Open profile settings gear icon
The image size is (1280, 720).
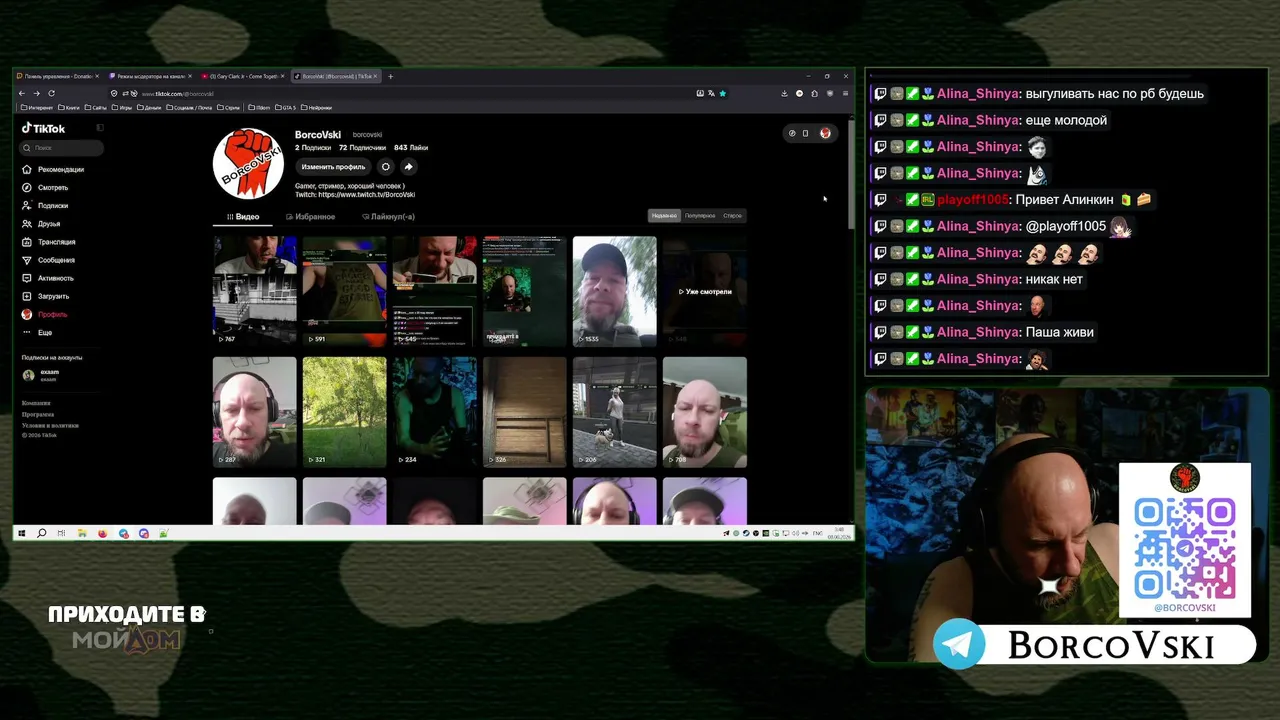pyautogui.click(x=385, y=167)
